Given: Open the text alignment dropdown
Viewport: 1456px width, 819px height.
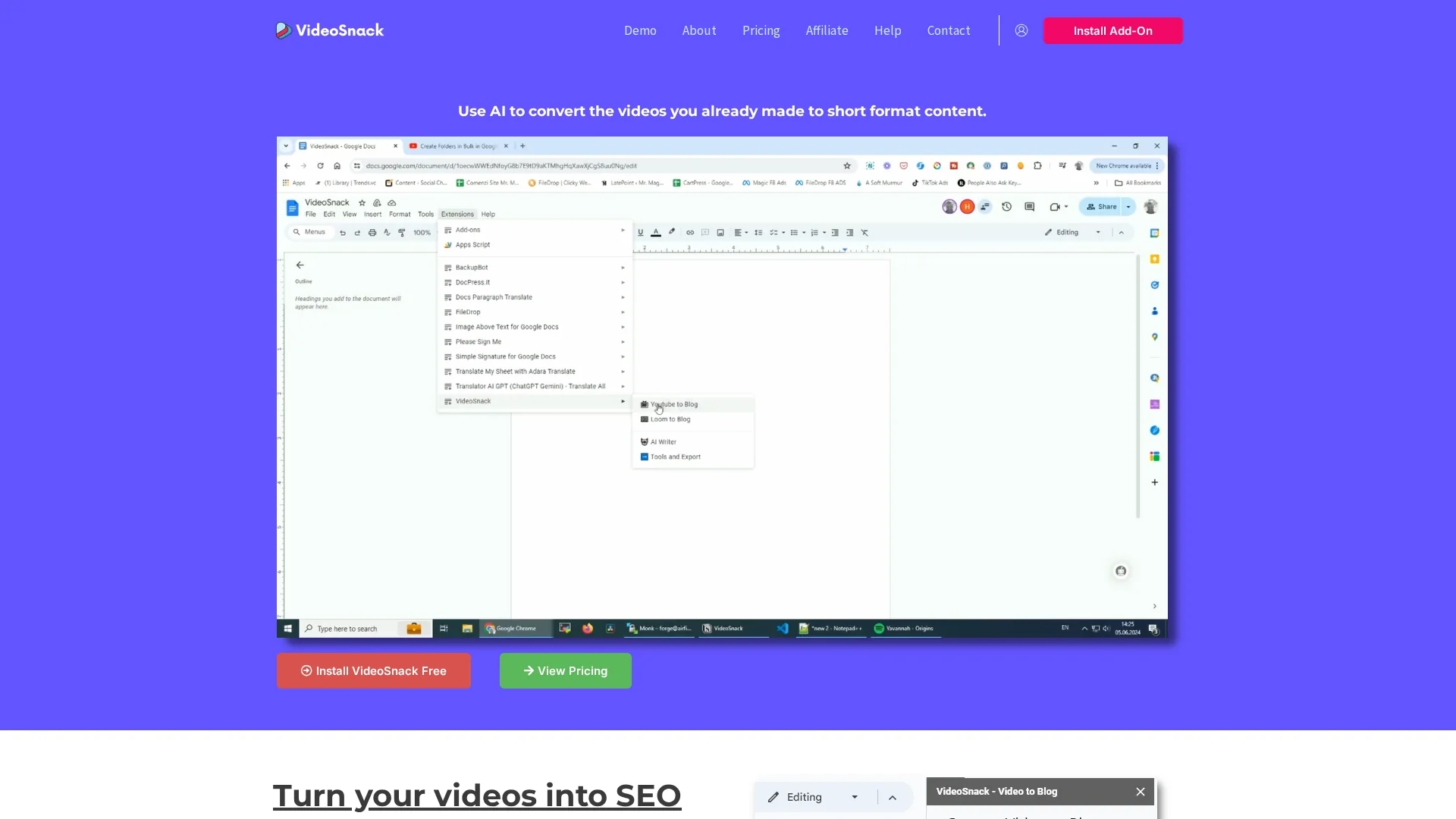Looking at the screenshot, I should pyautogui.click(x=741, y=233).
